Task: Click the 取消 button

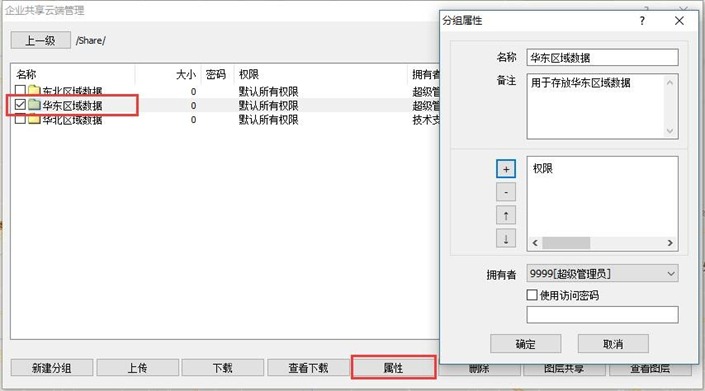Action: pos(613,344)
